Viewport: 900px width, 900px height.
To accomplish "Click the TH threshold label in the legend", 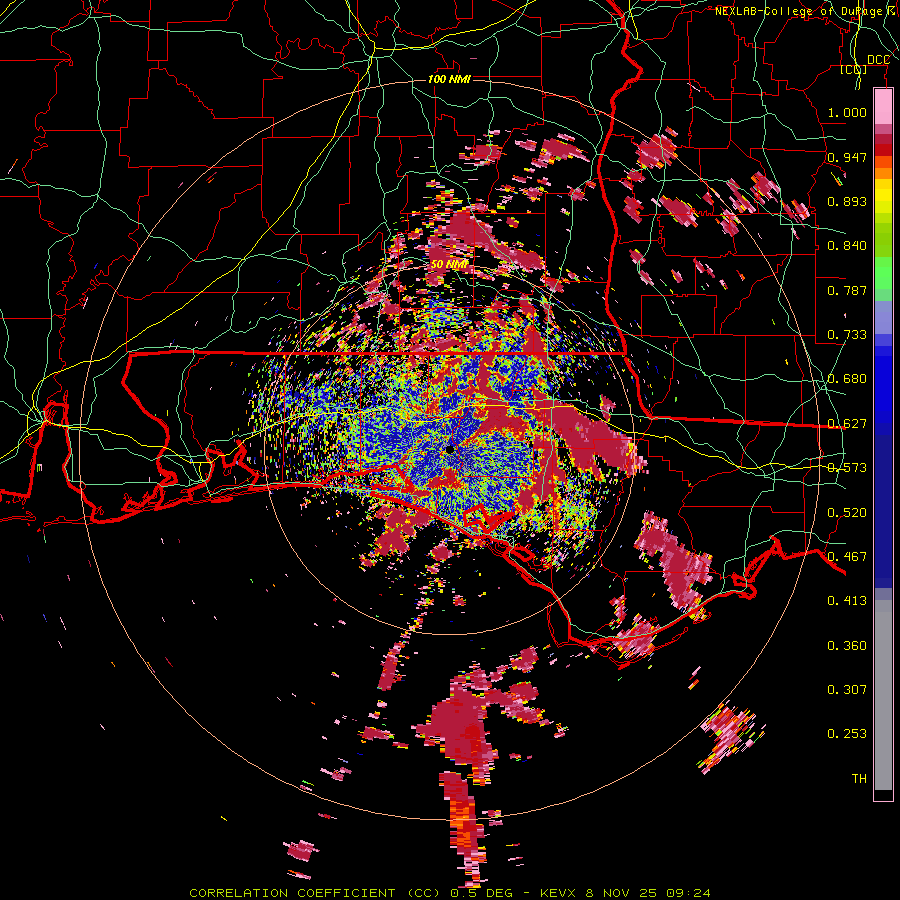I will tap(859, 779).
